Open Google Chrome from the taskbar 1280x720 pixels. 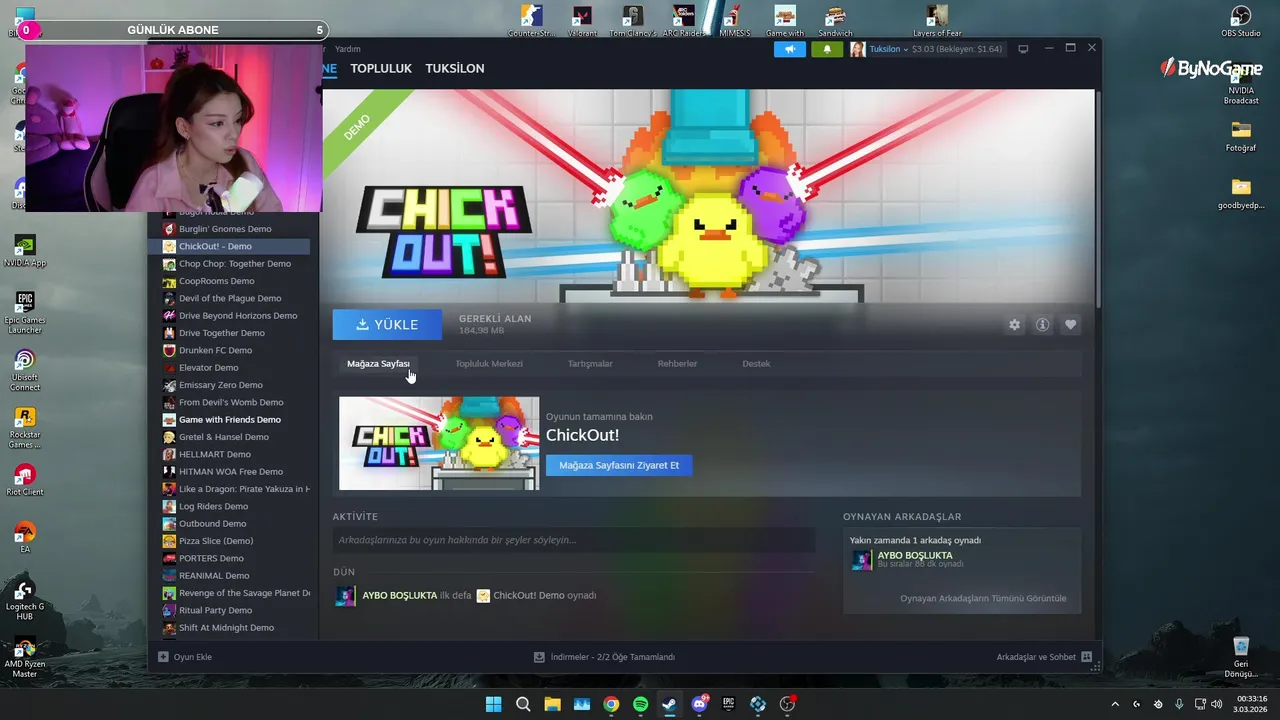point(611,704)
